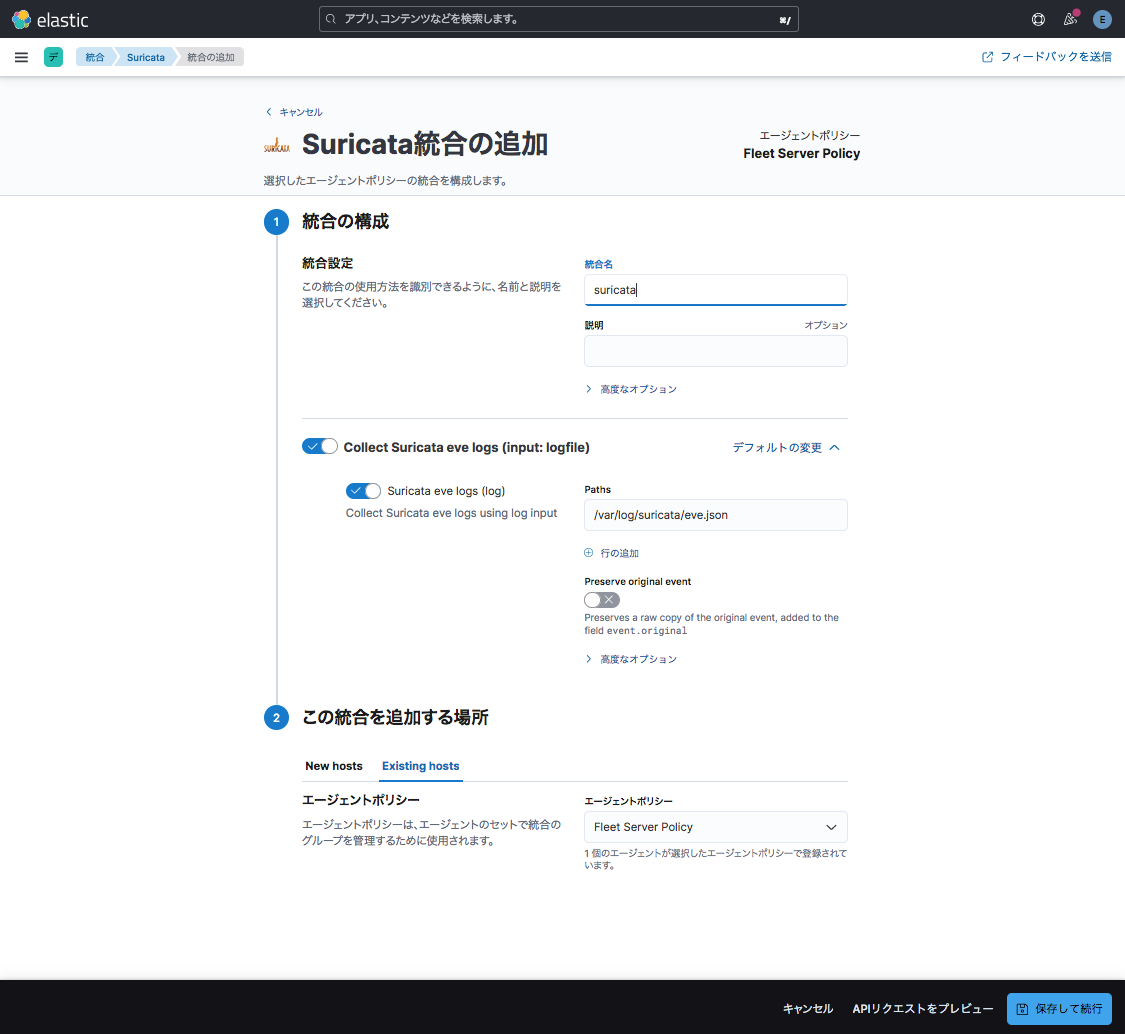Image resolution: width=1125 pixels, height=1034 pixels.
Task: Click APIリクエストをプレビュー link
Action: [x=922, y=1009]
